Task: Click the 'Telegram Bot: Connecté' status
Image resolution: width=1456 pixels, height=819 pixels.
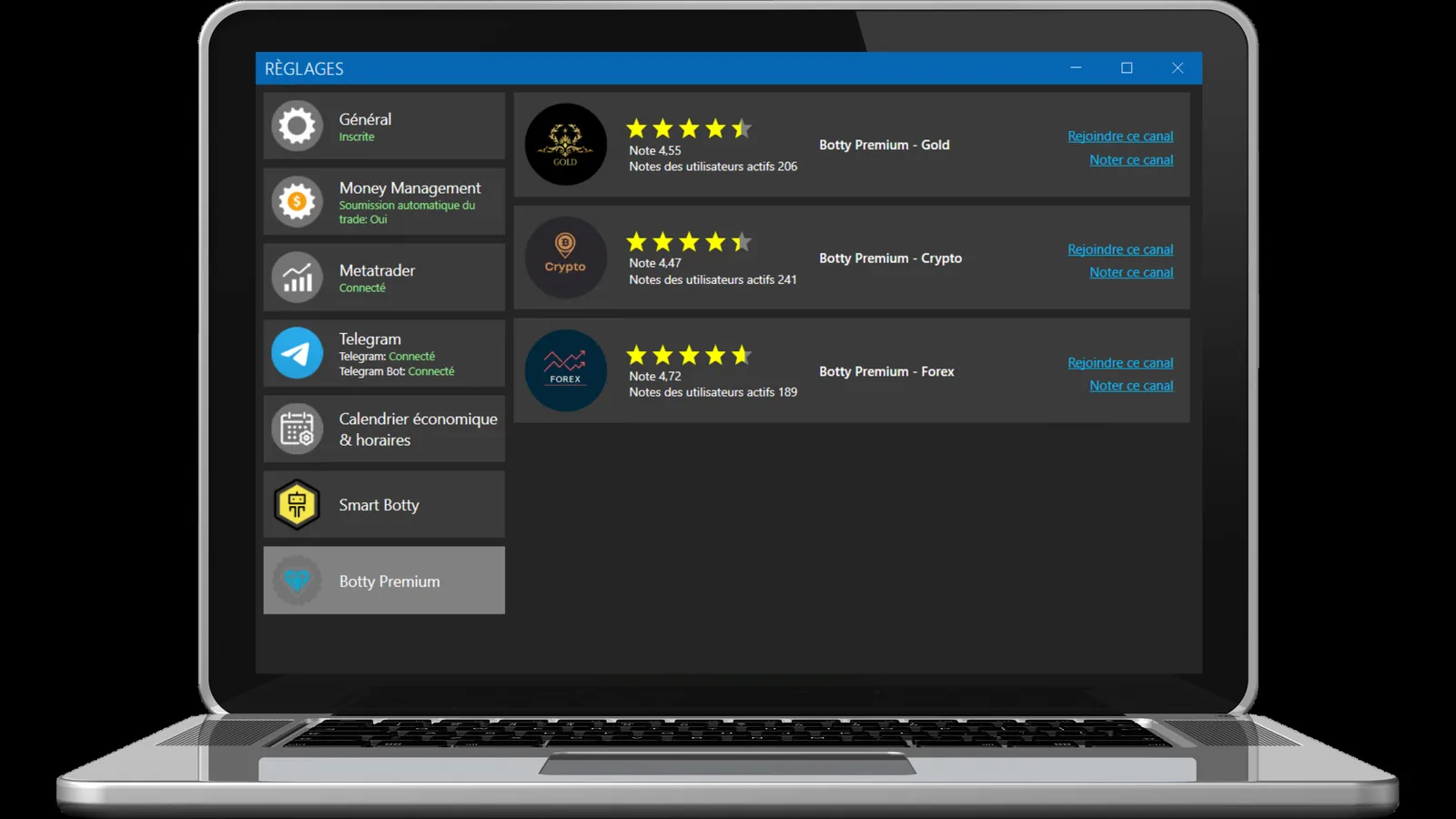Action: click(x=397, y=371)
